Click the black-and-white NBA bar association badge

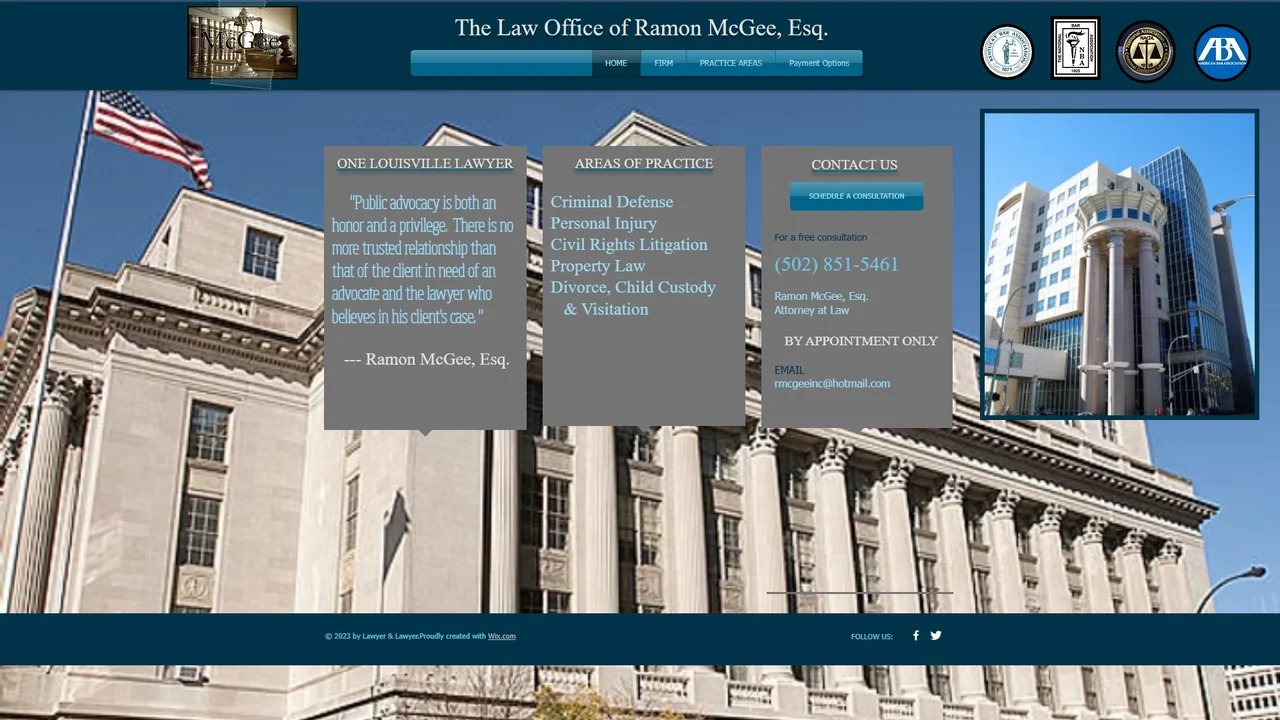1075,48
